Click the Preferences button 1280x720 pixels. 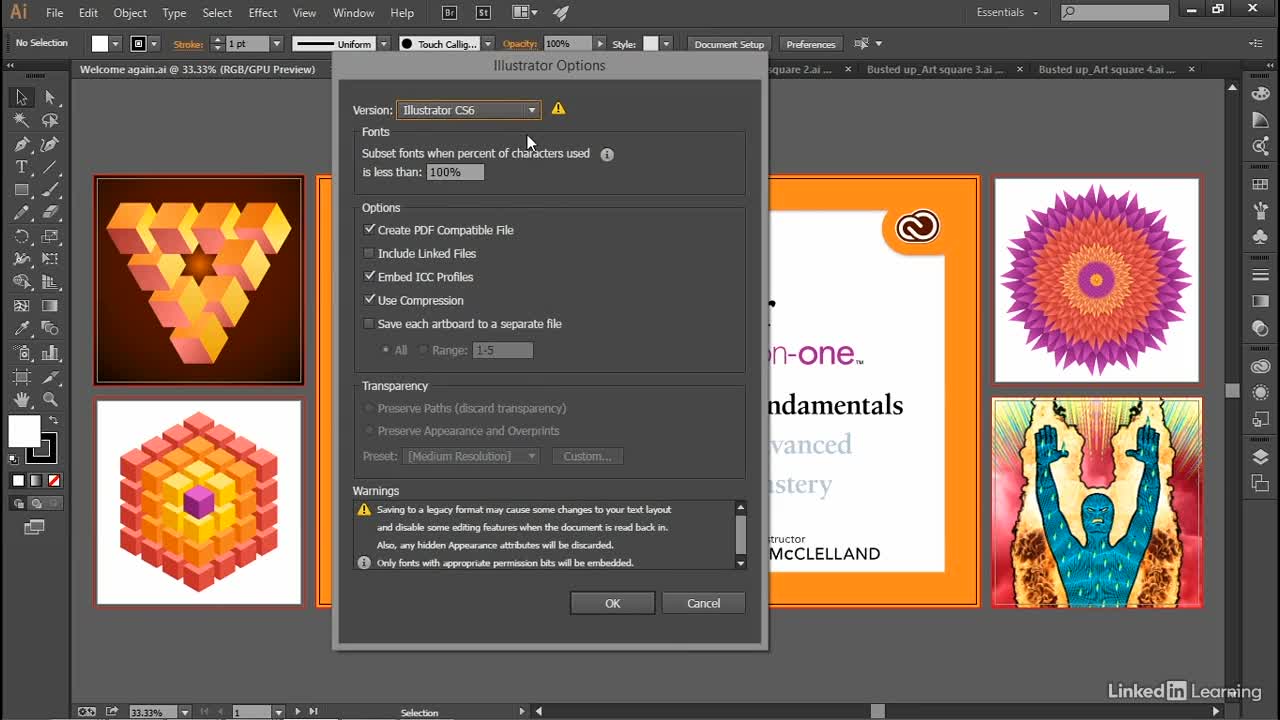click(811, 44)
